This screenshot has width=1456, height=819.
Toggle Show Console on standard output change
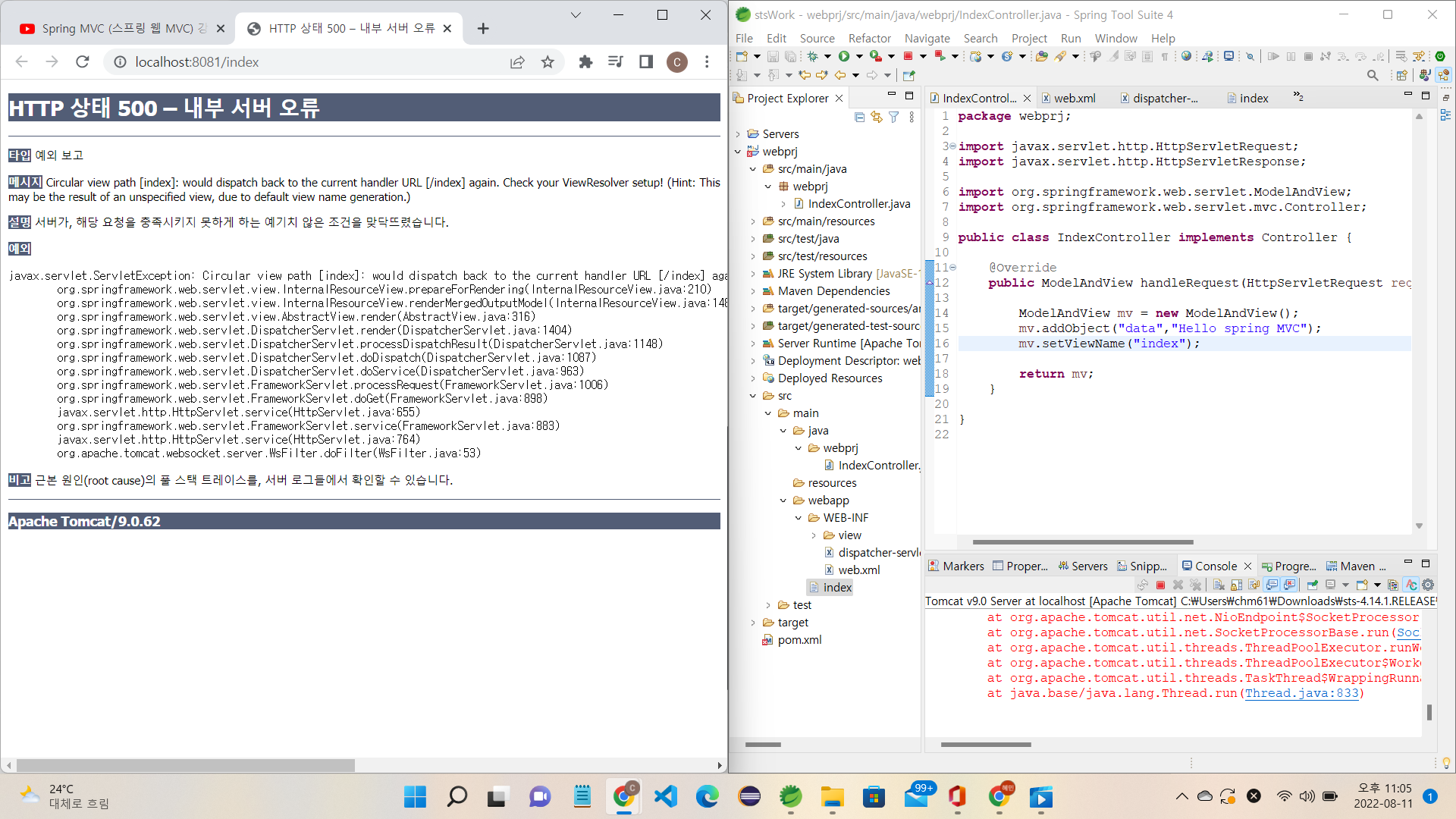point(1272,585)
